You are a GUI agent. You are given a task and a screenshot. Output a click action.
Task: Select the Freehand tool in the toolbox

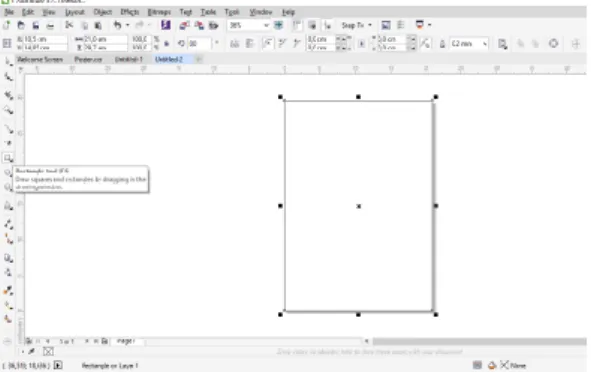tap(8, 130)
